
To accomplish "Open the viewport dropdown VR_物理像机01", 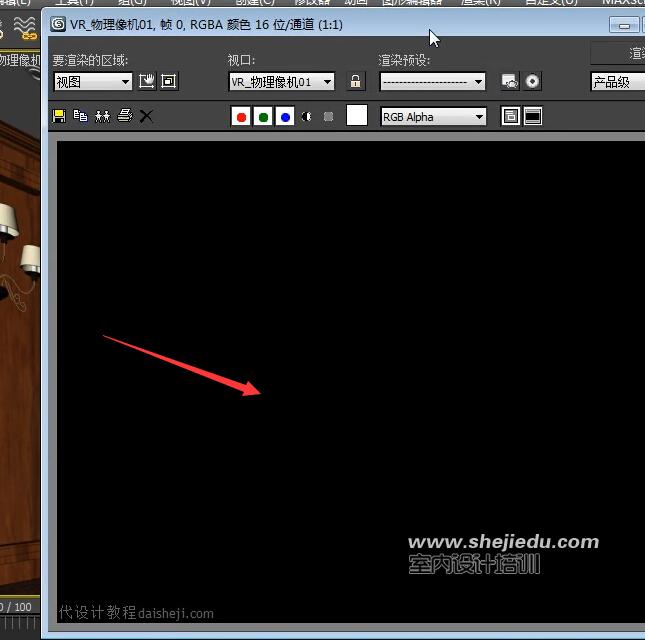I will pos(281,82).
